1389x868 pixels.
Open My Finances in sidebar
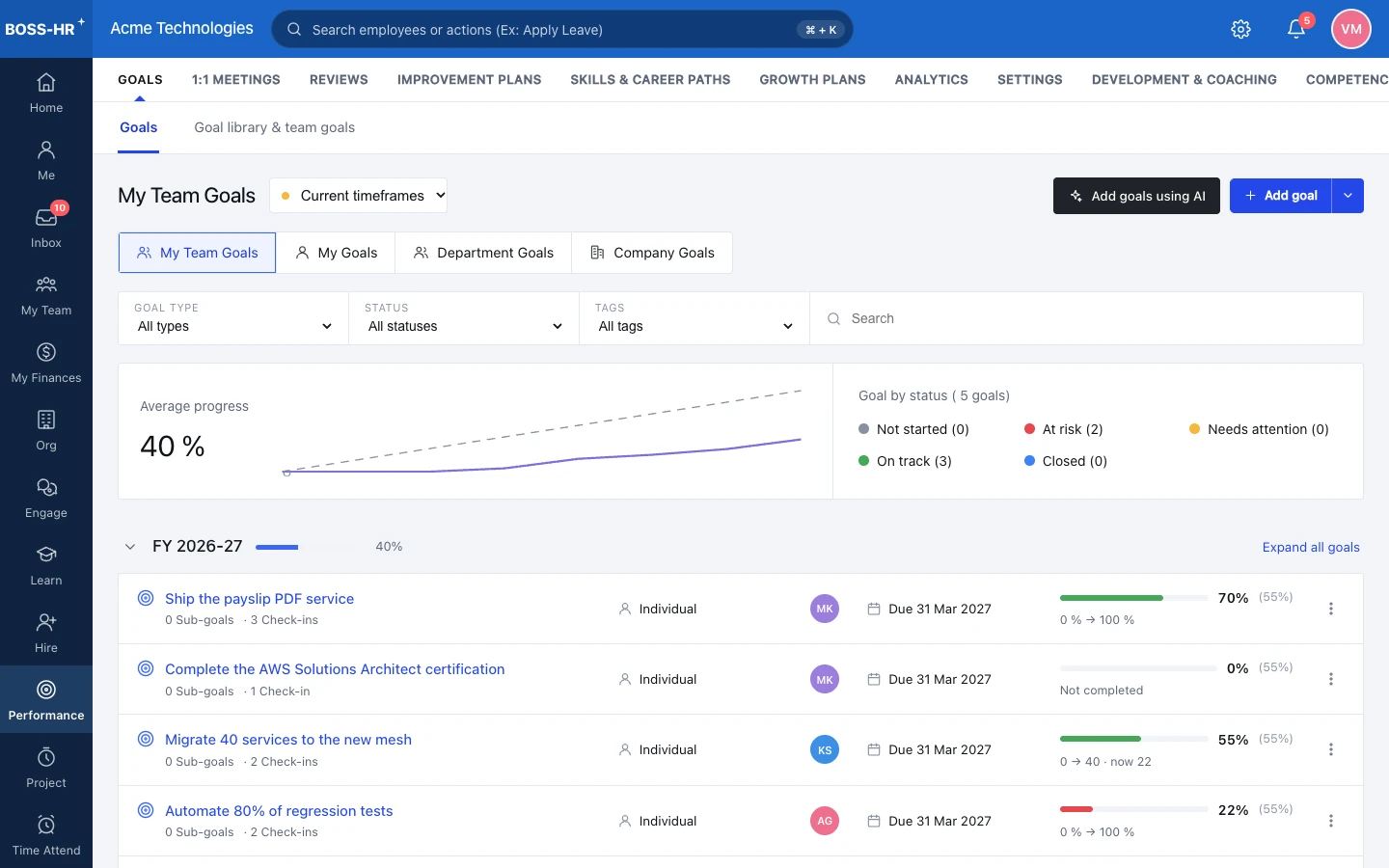pyautogui.click(x=46, y=363)
